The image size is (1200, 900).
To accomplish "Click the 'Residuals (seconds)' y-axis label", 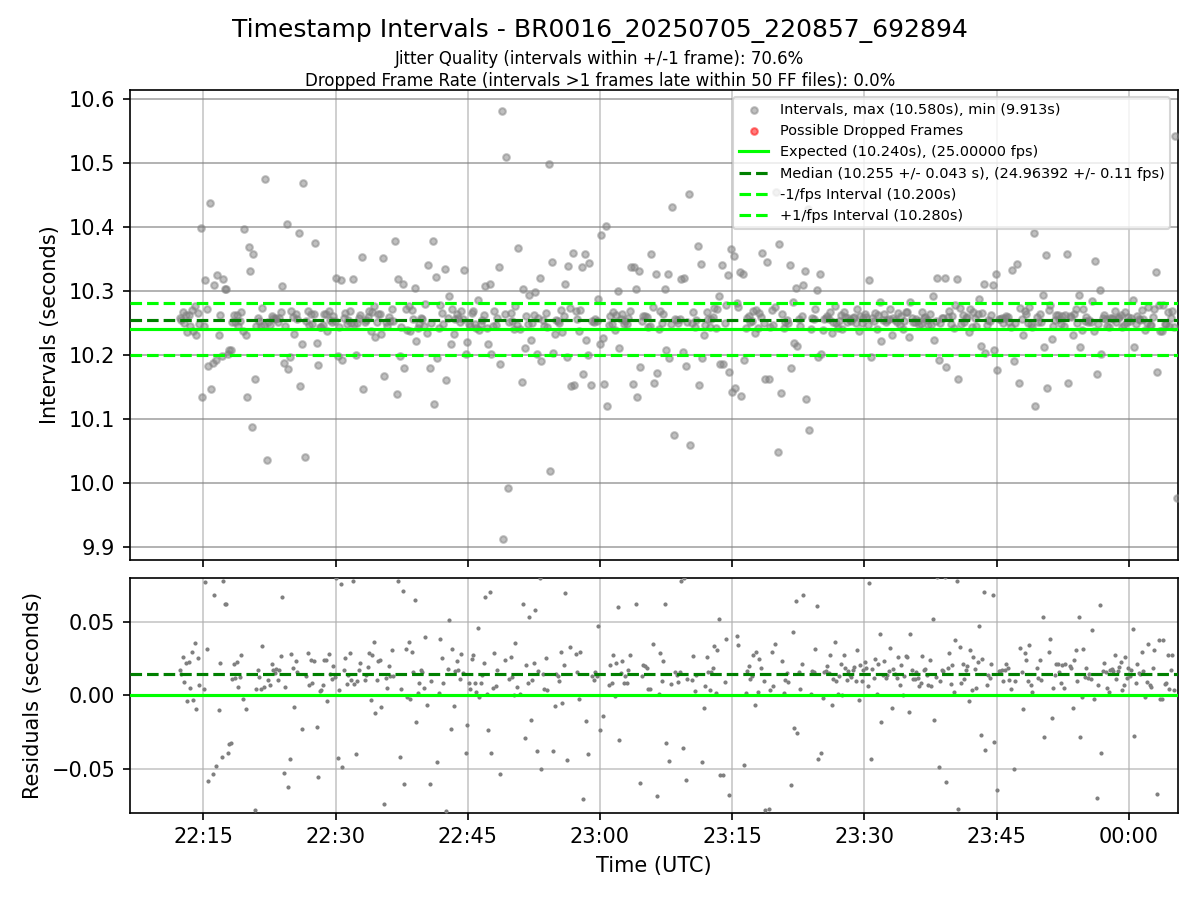I will point(31,696).
